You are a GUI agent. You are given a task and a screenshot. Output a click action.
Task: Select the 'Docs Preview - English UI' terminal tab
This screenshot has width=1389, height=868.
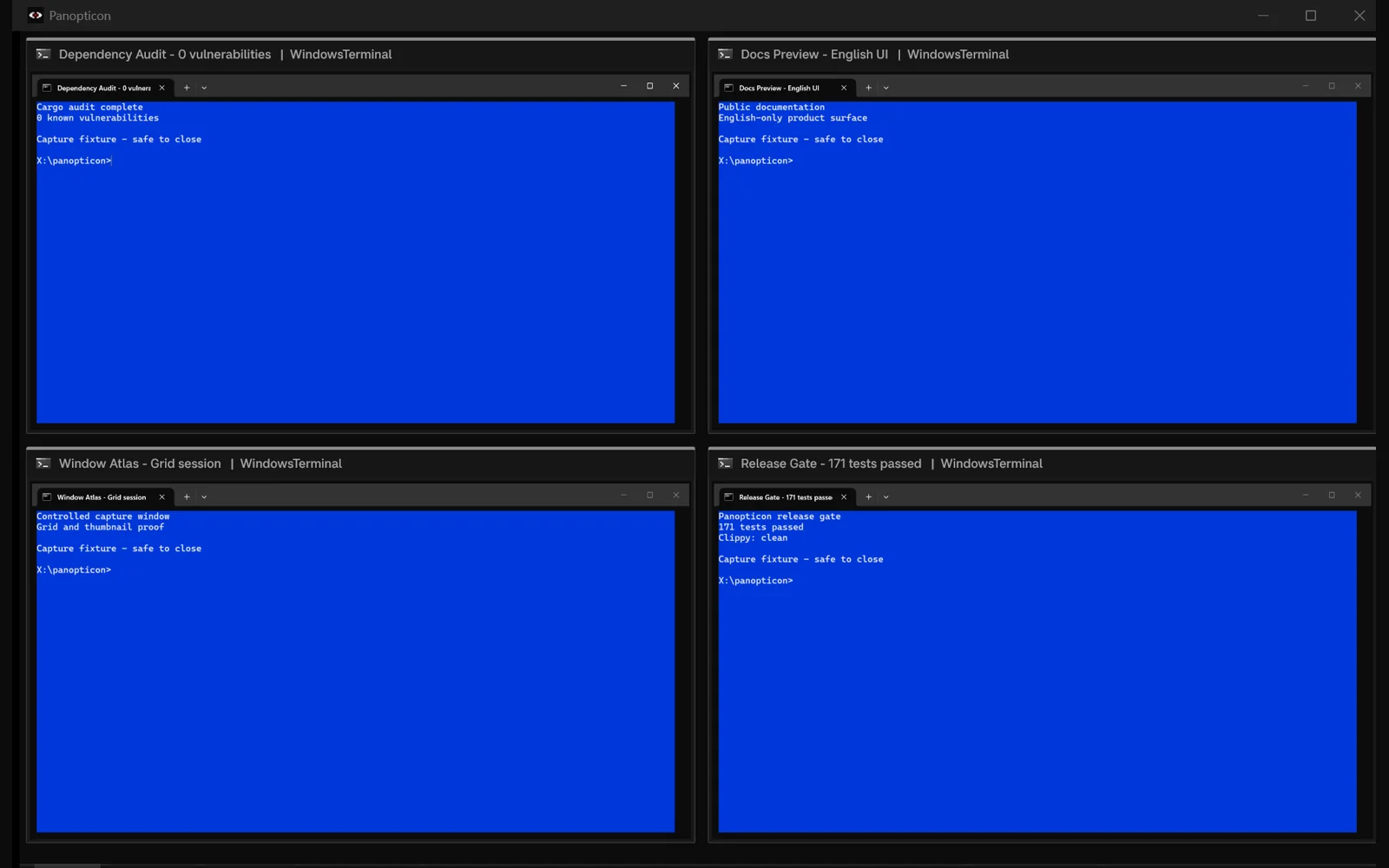pos(786,88)
